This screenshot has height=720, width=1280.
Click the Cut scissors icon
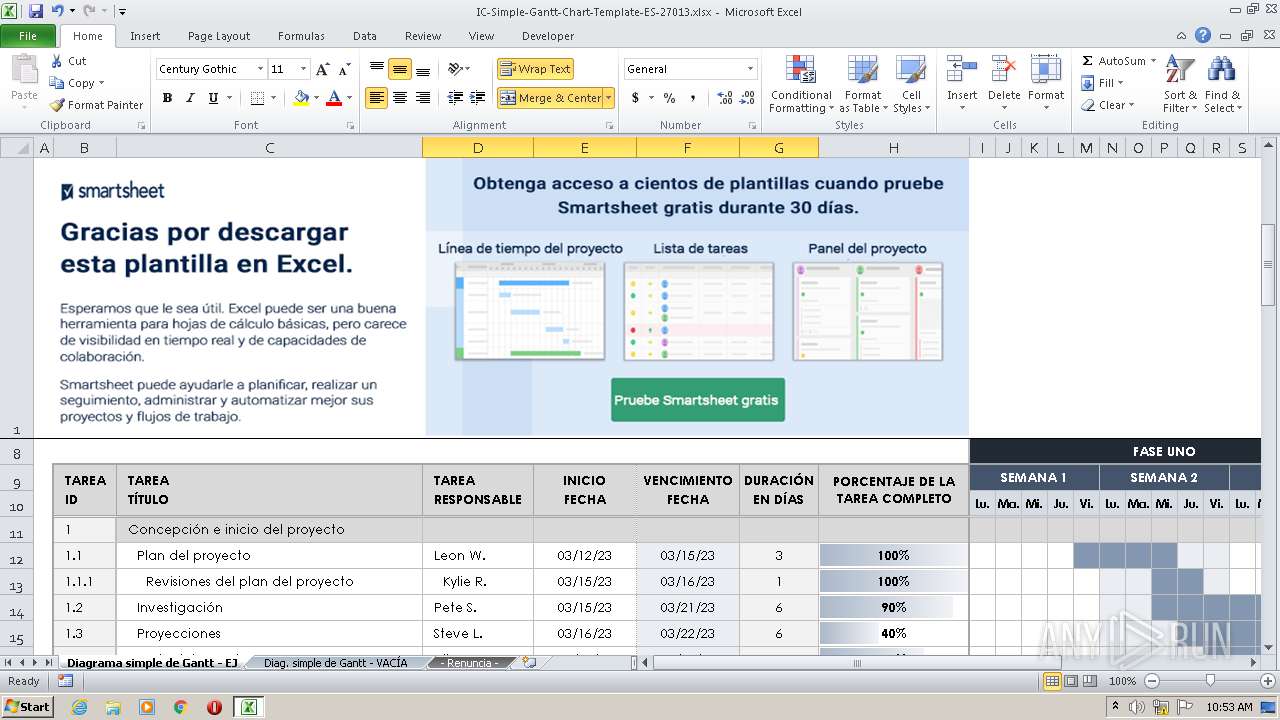[56, 61]
